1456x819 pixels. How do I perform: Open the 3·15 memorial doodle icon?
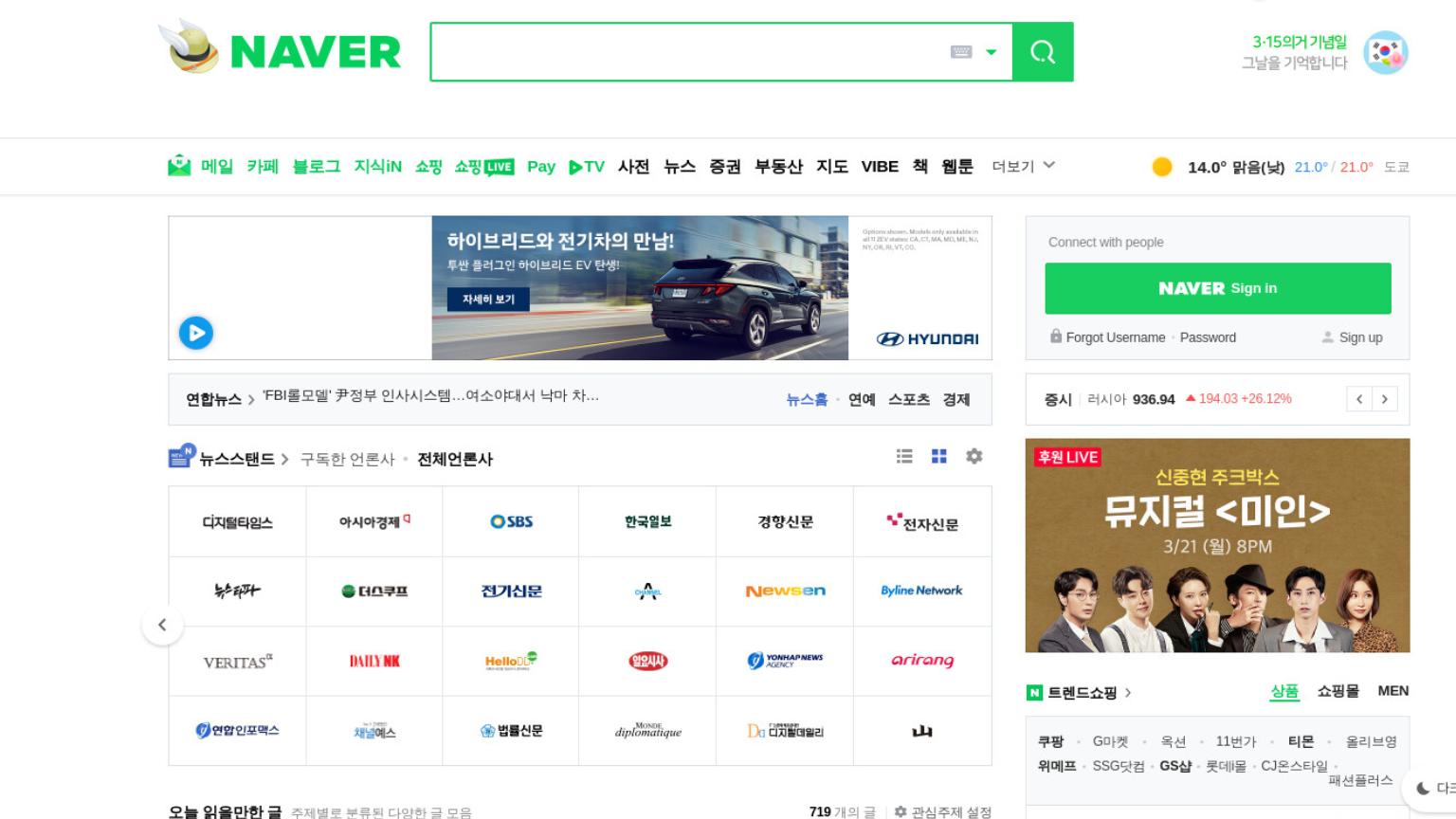pyautogui.click(x=1385, y=52)
